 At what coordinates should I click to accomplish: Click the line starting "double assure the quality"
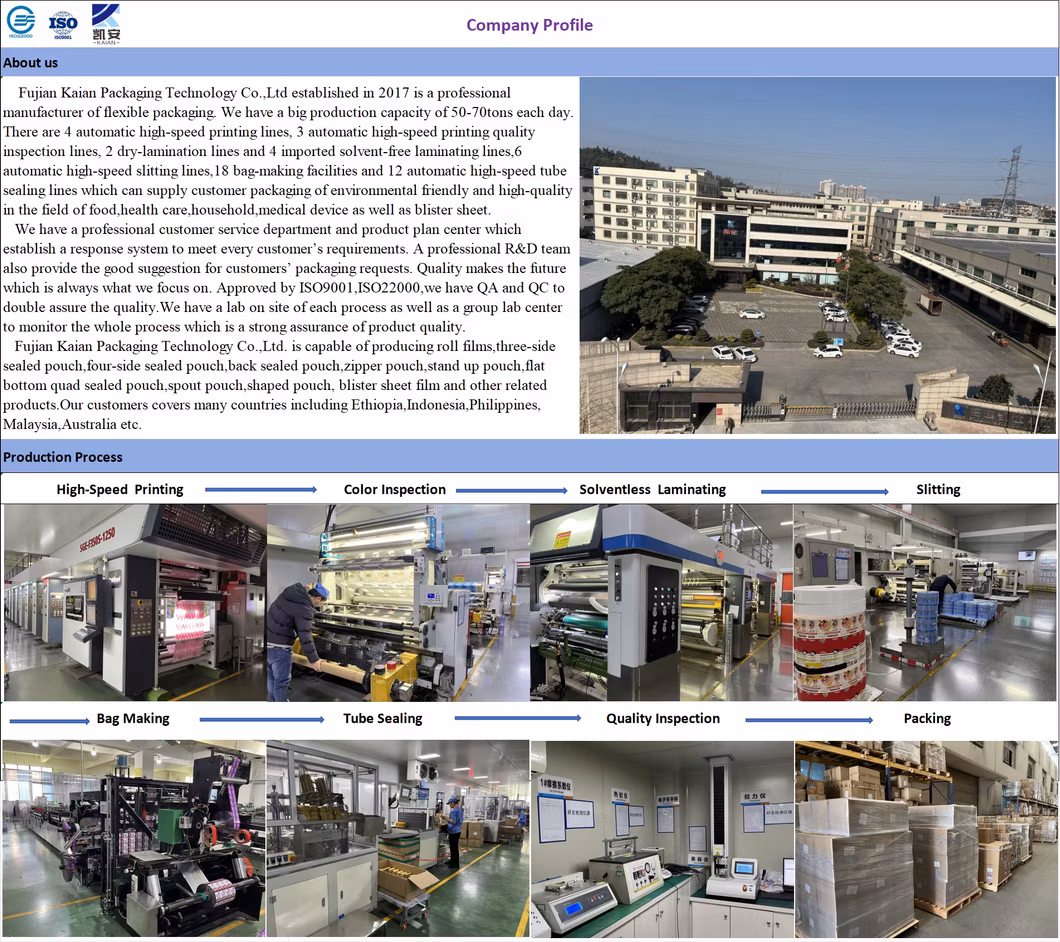coord(283,308)
